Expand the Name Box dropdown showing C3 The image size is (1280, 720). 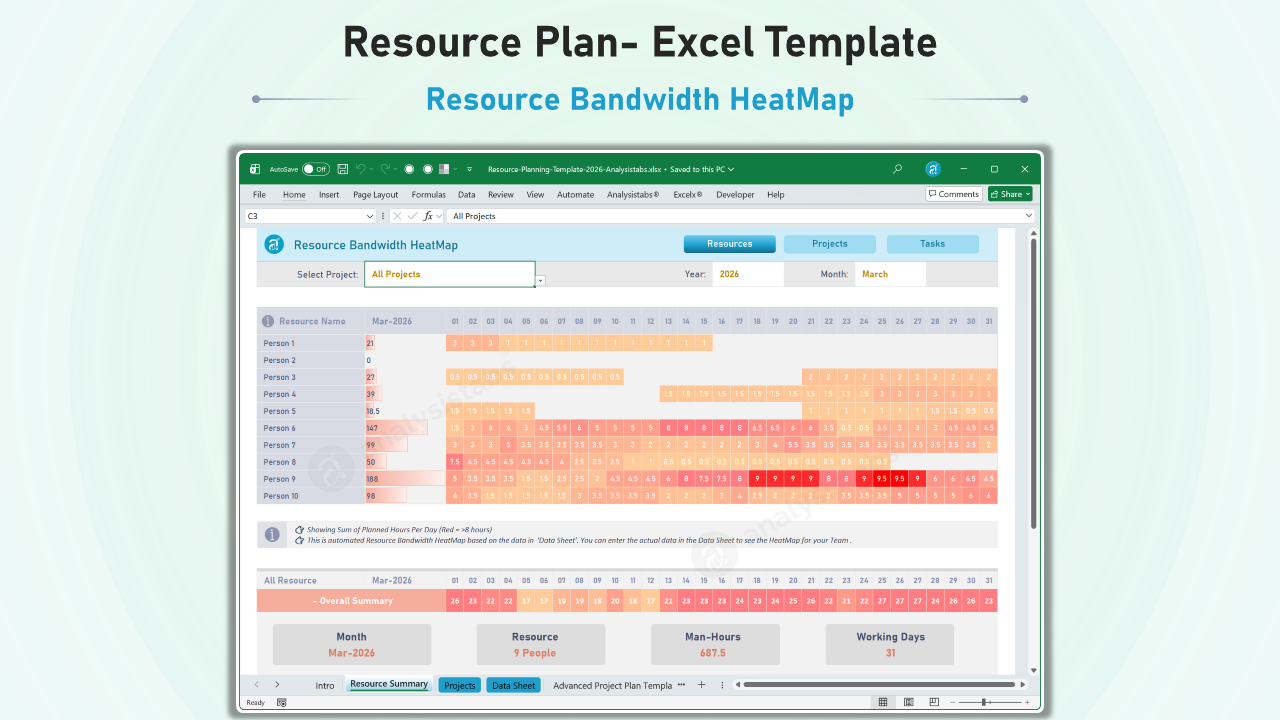click(x=370, y=215)
